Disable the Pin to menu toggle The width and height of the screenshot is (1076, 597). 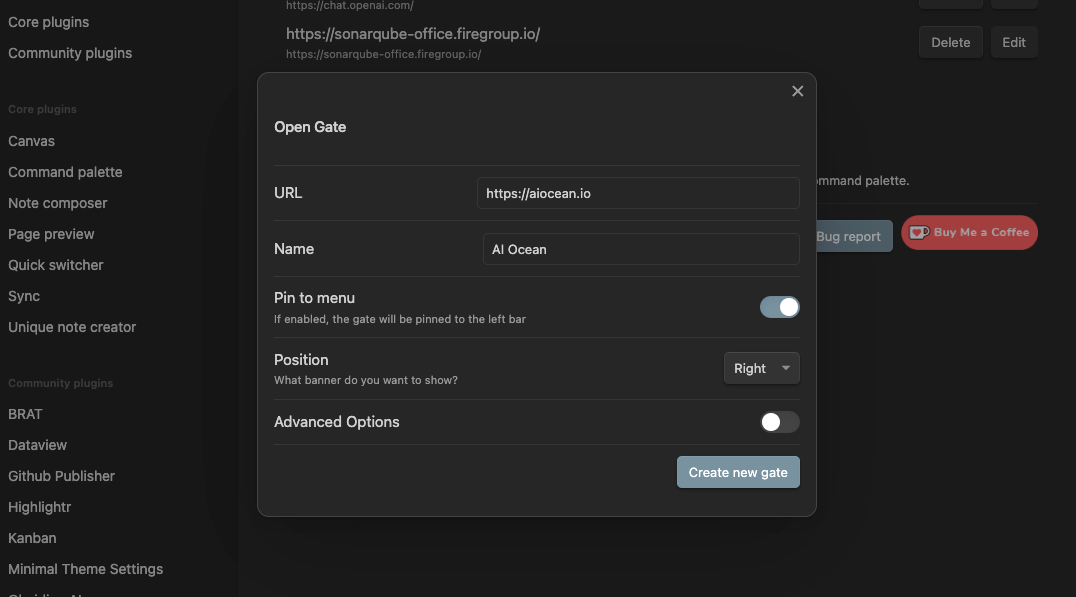point(779,307)
